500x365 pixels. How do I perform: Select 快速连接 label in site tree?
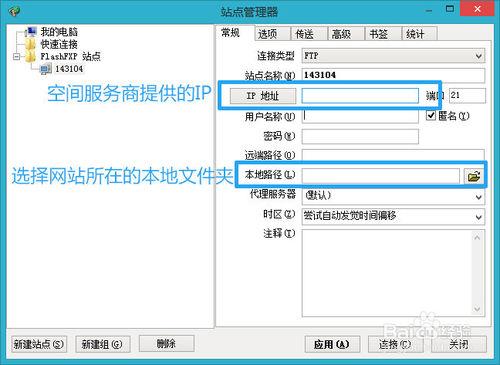(x=59, y=44)
